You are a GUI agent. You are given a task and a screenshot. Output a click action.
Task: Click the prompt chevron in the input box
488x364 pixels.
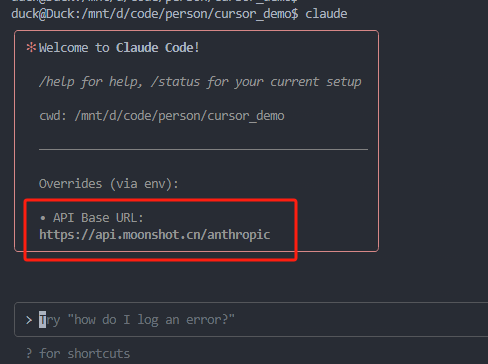coord(29,320)
